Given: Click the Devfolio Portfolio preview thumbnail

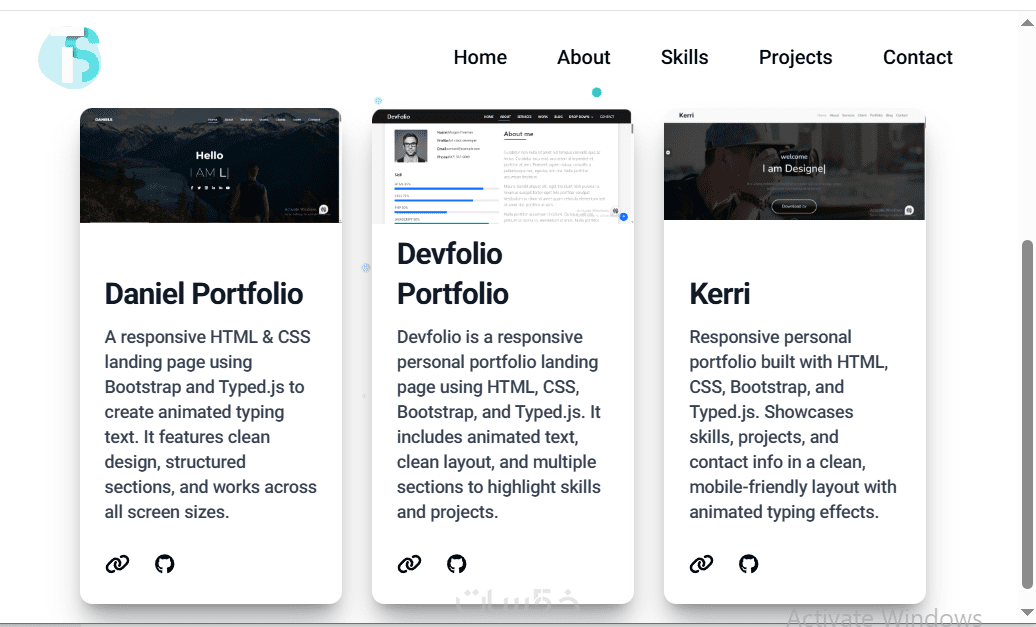Looking at the screenshot, I should (502, 166).
